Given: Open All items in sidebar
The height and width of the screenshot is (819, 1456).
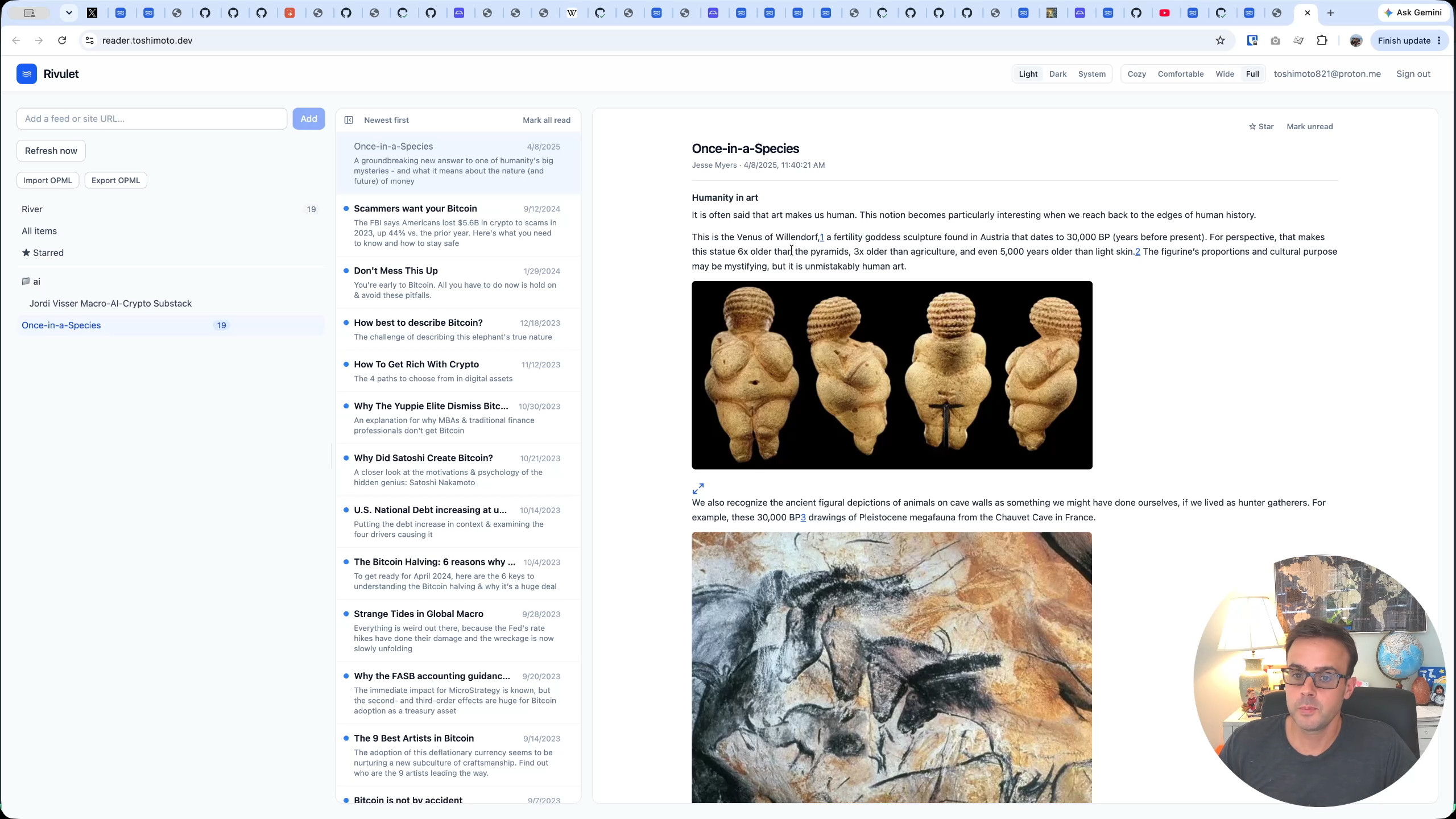Looking at the screenshot, I should click(x=170, y=231).
